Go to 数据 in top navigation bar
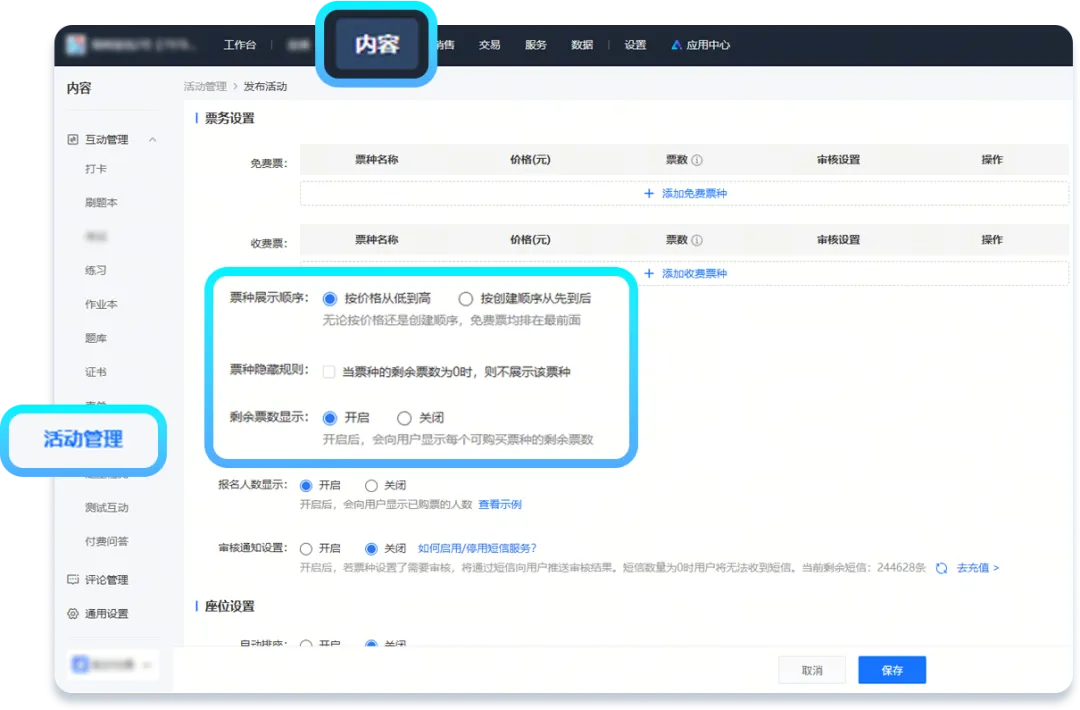The width and height of the screenshot is (1080, 710). pos(582,45)
